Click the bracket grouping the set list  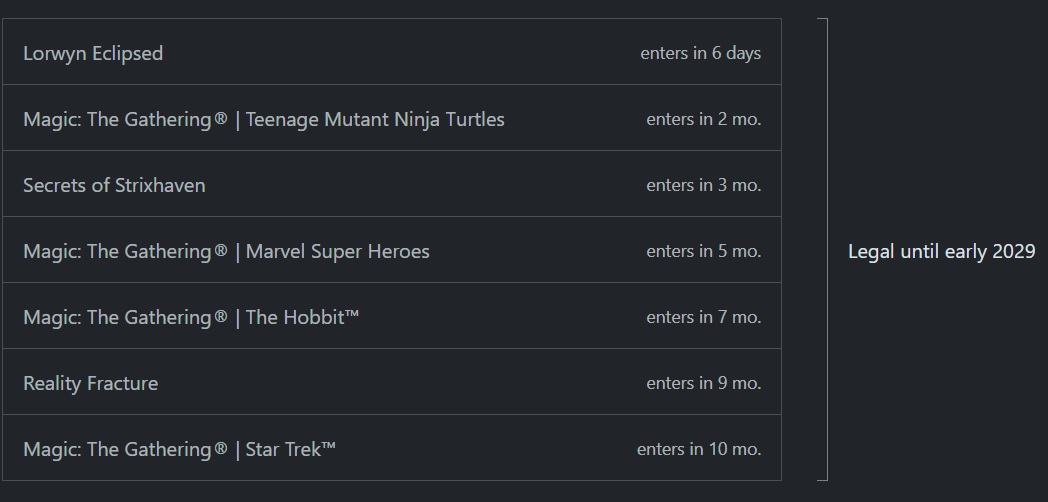click(x=823, y=249)
